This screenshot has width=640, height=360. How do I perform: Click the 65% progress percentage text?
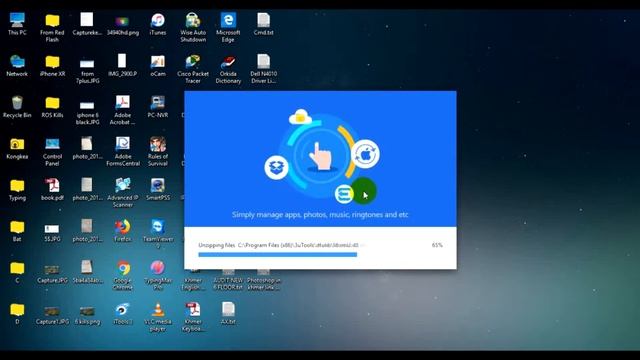pyautogui.click(x=437, y=245)
